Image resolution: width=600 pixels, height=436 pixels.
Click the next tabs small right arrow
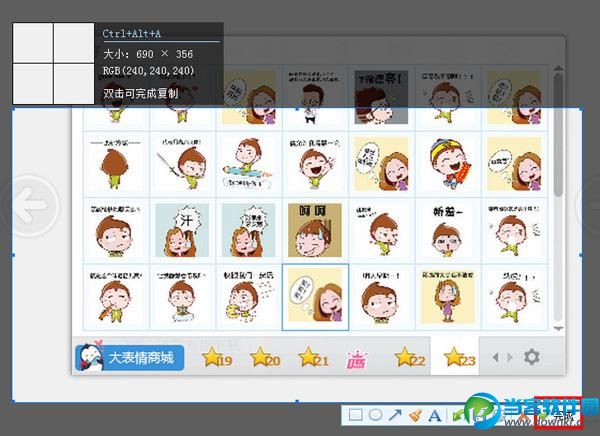point(509,357)
